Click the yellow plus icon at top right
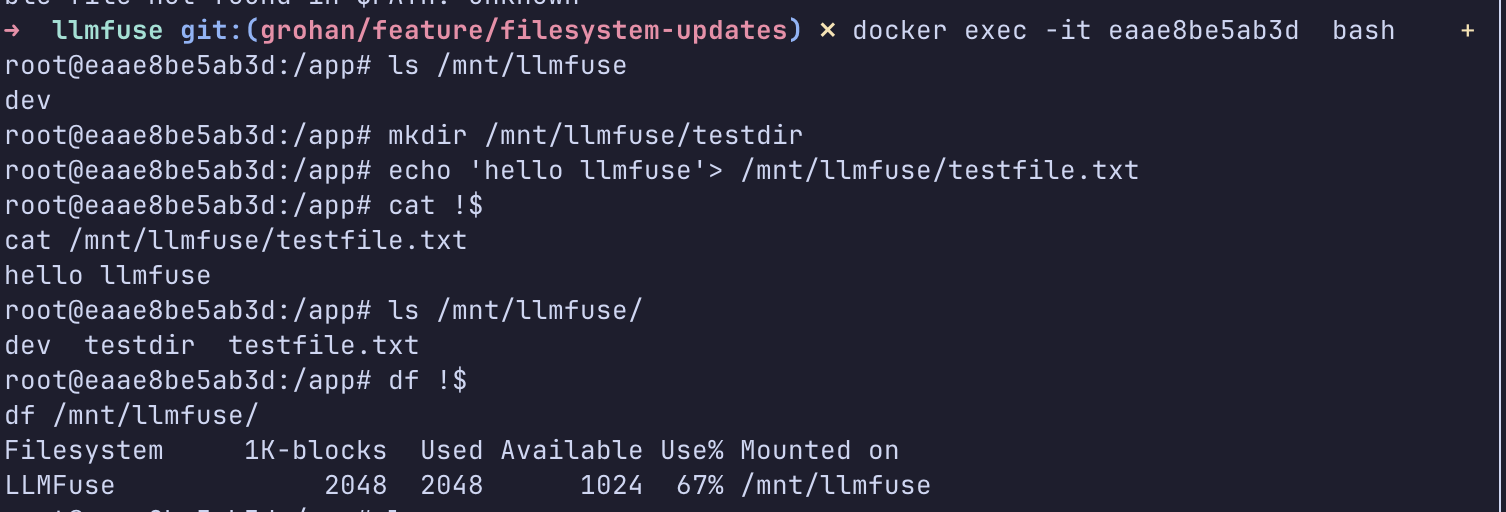 click(x=1467, y=30)
